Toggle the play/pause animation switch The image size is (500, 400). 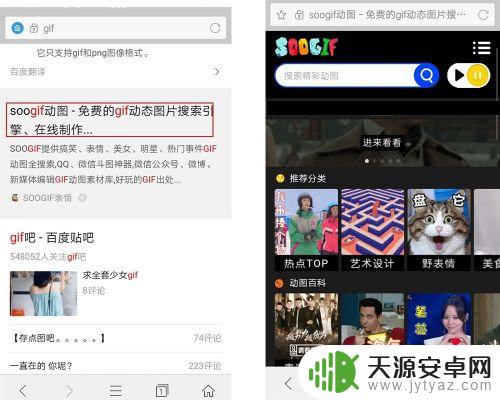[x=468, y=75]
